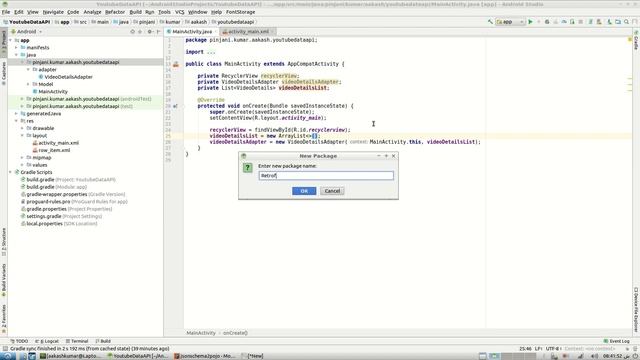
Task: Expand the collapsed import block
Action: pos(211,52)
